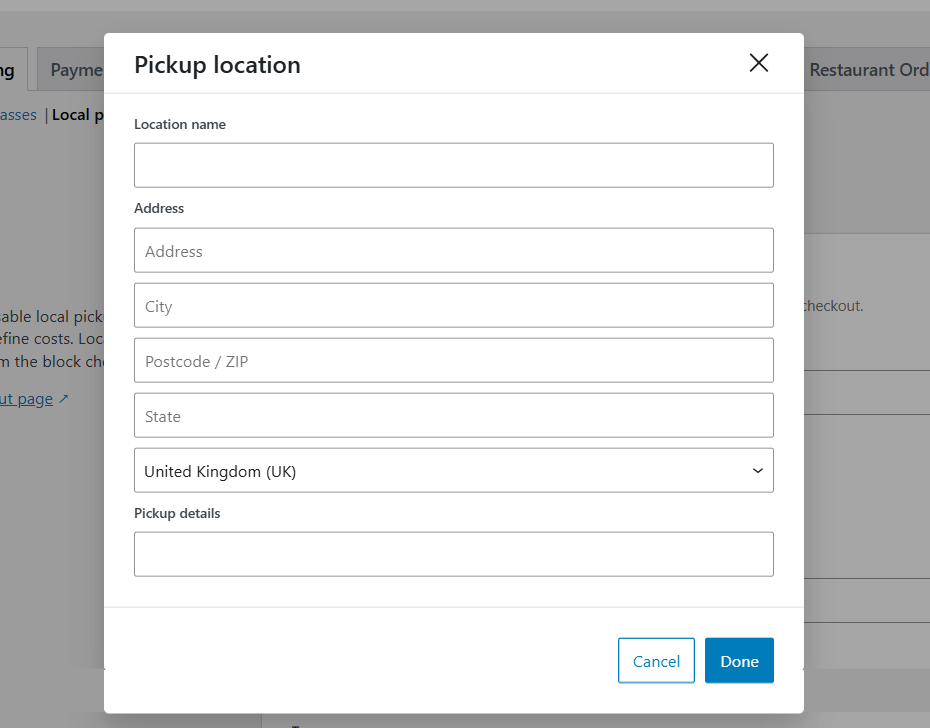Follow the checkout page link

(x=26, y=399)
